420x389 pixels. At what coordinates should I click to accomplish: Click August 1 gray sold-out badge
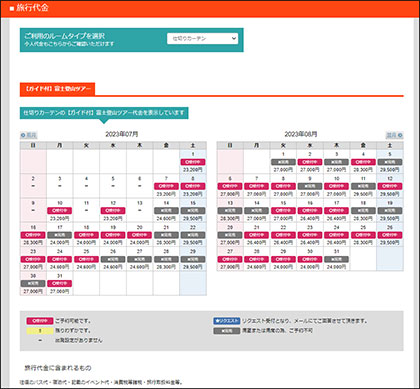(283, 162)
